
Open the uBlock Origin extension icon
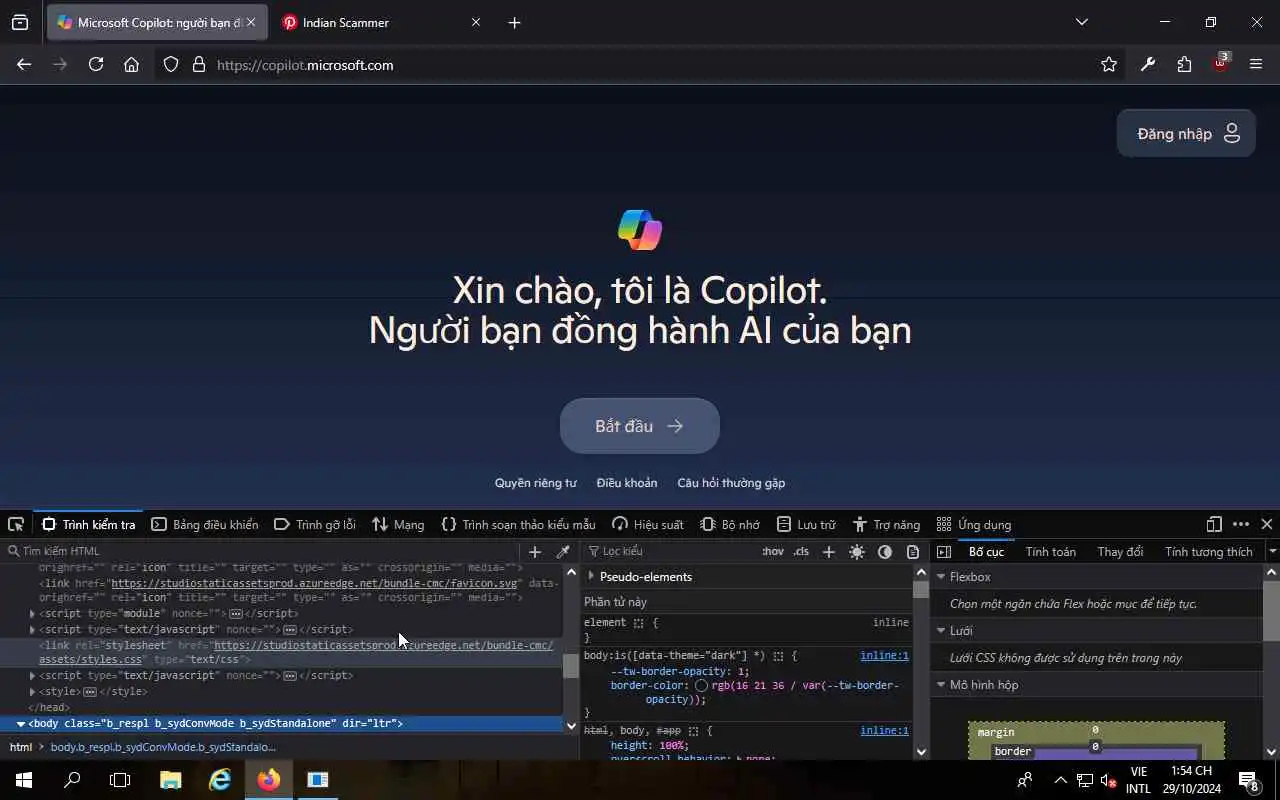coord(1220,63)
